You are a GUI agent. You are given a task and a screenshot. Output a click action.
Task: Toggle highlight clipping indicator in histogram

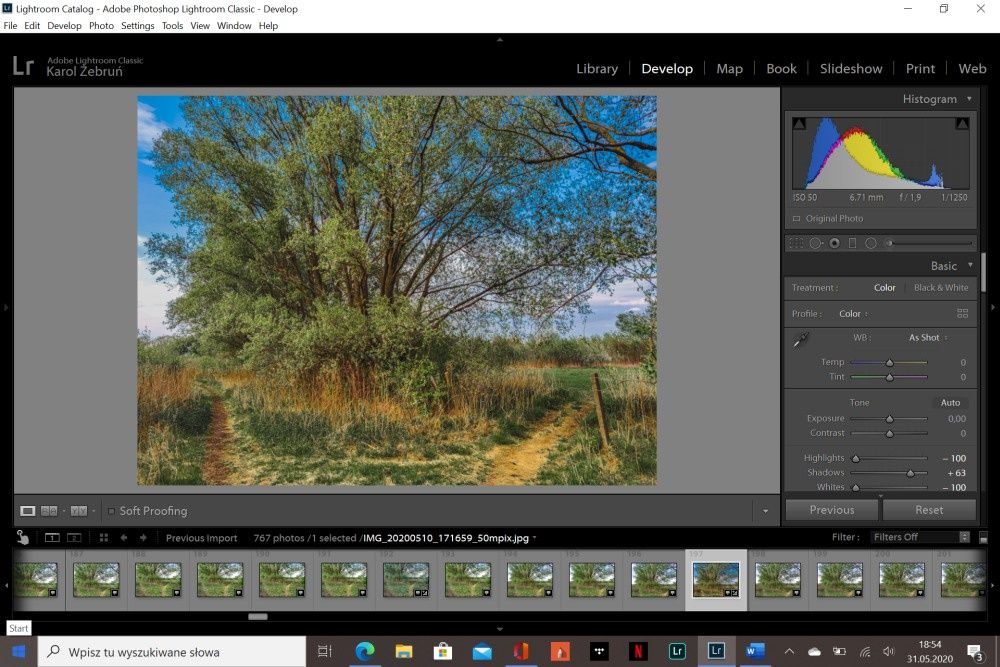pyautogui.click(x=962, y=123)
